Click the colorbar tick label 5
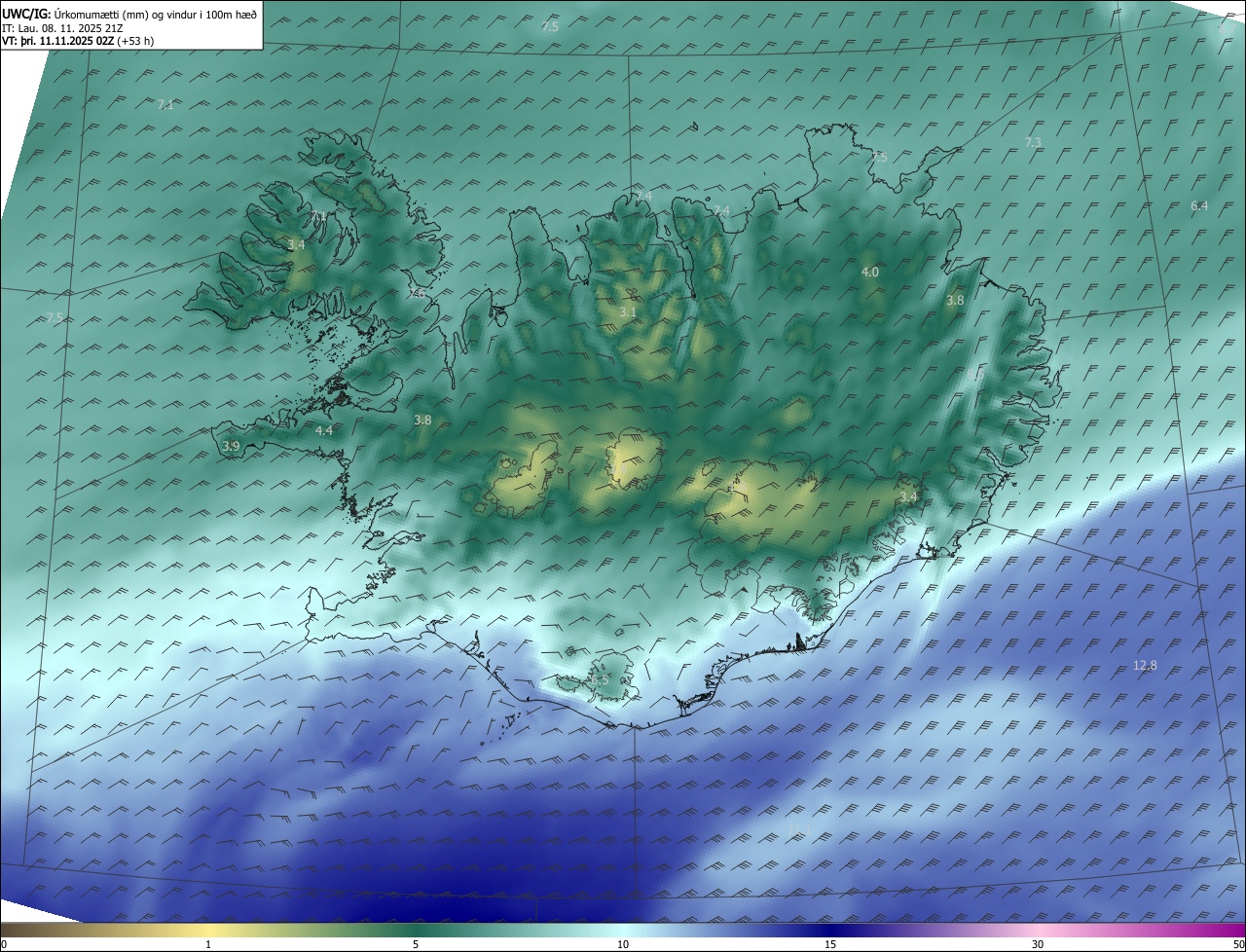1246x952 pixels. pyautogui.click(x=416, y=944)
